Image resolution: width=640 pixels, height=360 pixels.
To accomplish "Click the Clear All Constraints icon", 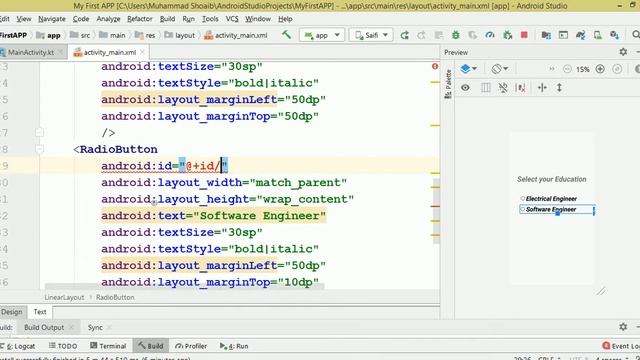I will tap(520, 87).
